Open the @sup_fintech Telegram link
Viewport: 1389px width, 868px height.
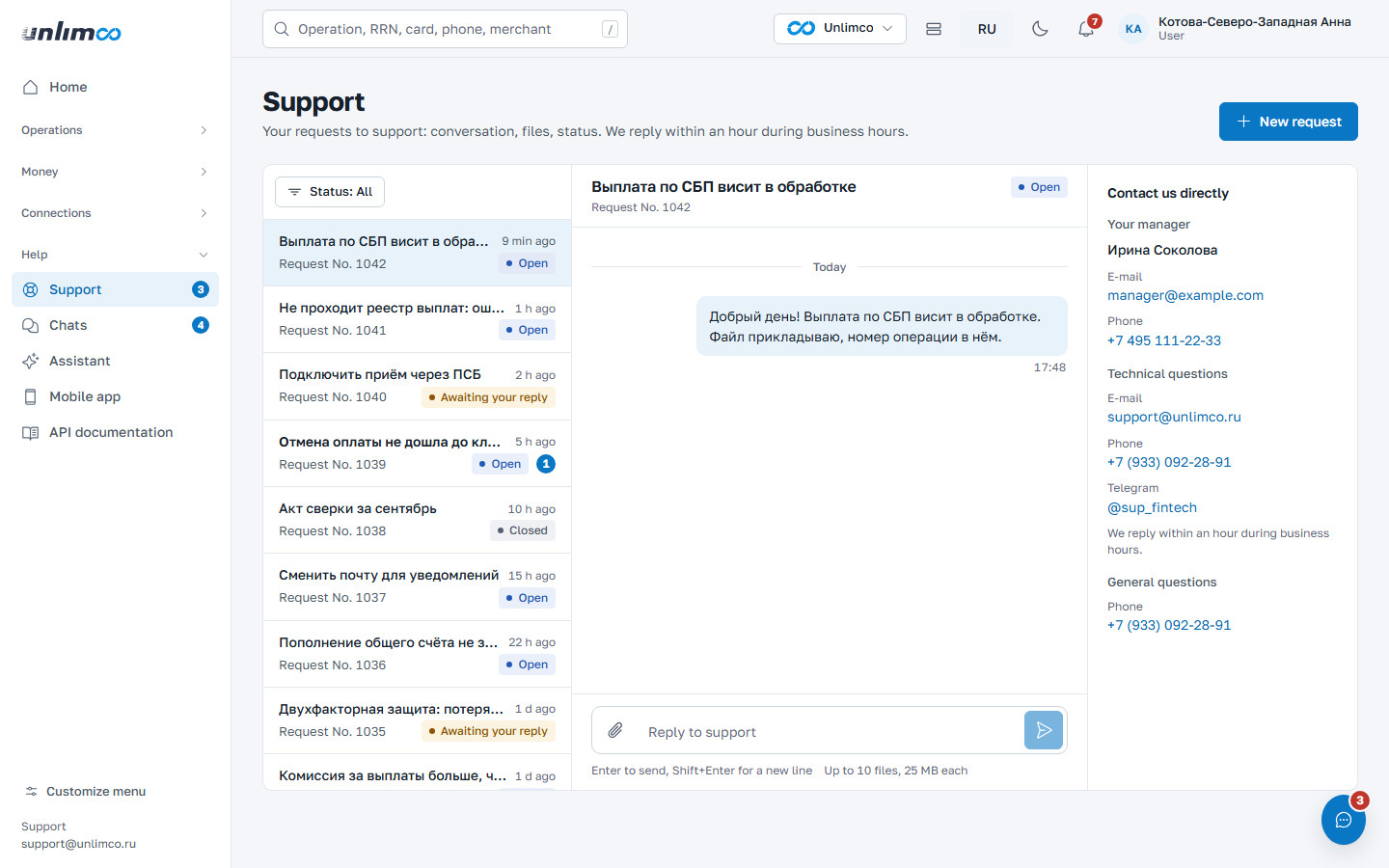point(1152,507)
